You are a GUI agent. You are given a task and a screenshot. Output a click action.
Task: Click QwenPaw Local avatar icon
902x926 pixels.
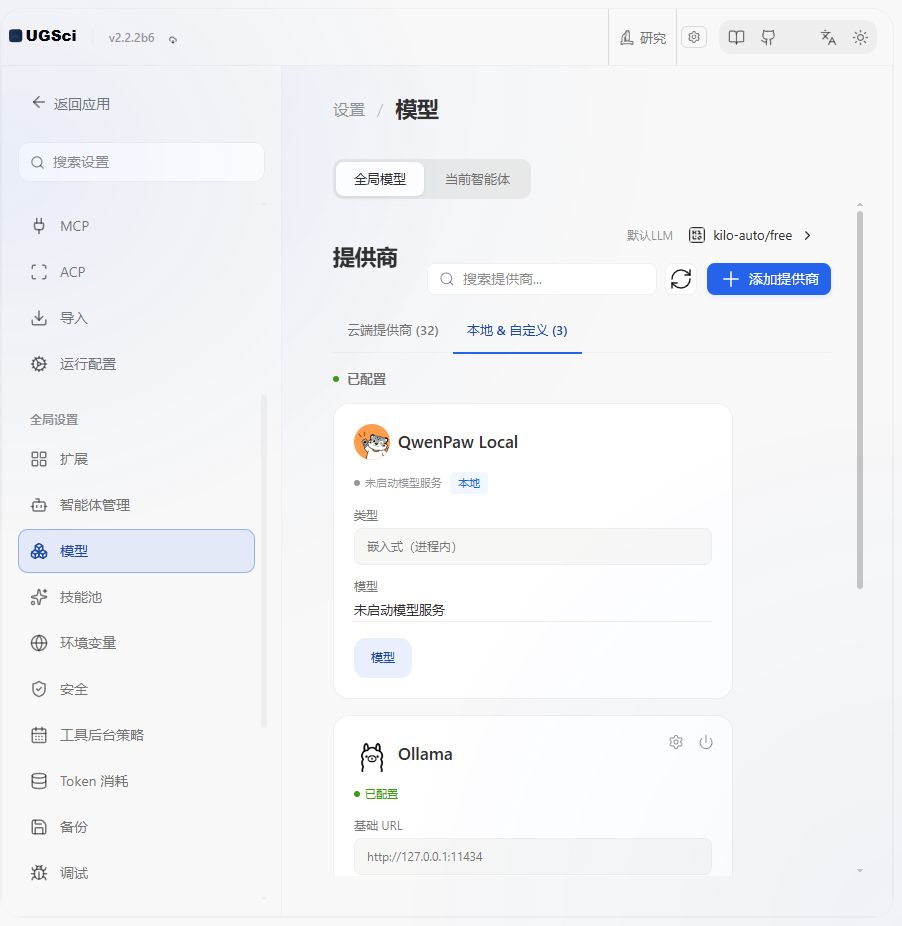tap(372, 442)
